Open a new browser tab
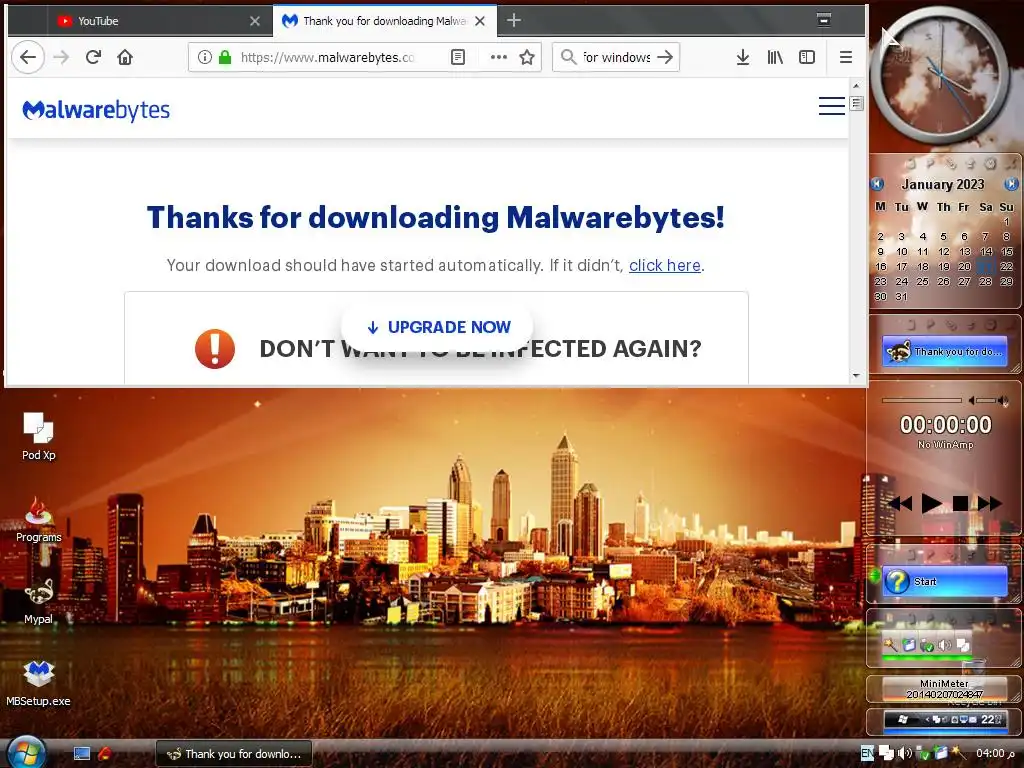Viewport: 1024px width, 768px height. coord(514,21)
